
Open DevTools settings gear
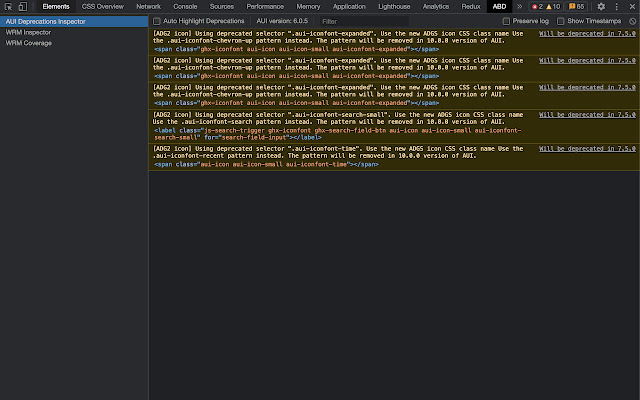601,7
